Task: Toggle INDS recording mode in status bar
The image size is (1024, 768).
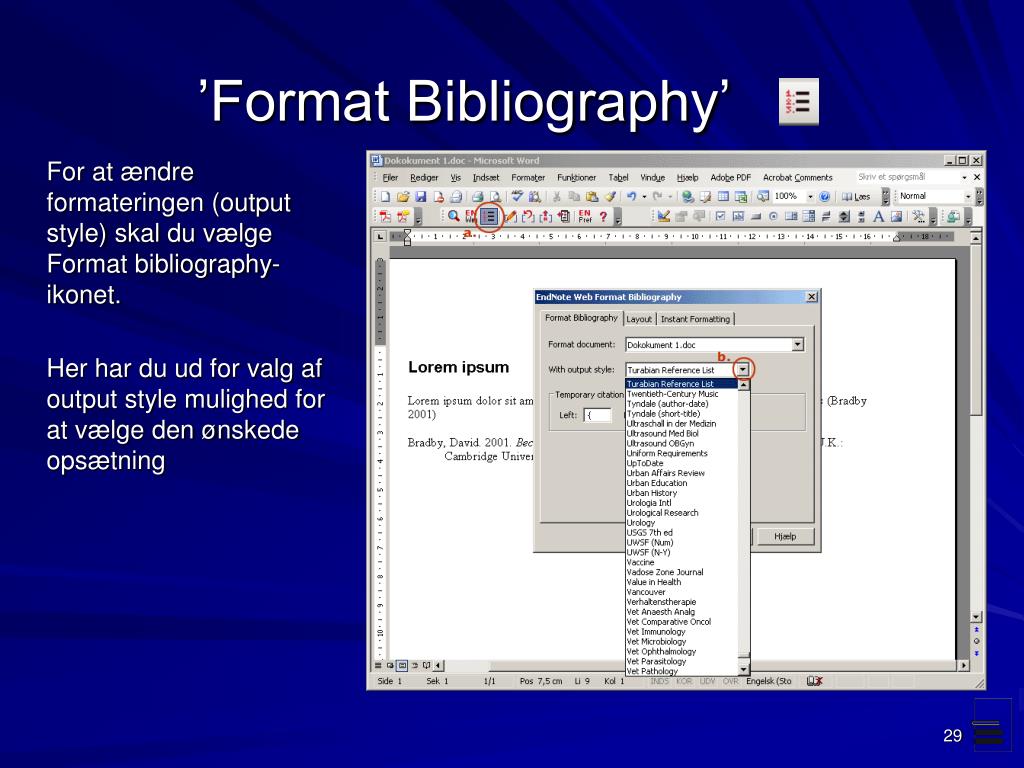Action: pyautogui.click(x=660, y=681)
